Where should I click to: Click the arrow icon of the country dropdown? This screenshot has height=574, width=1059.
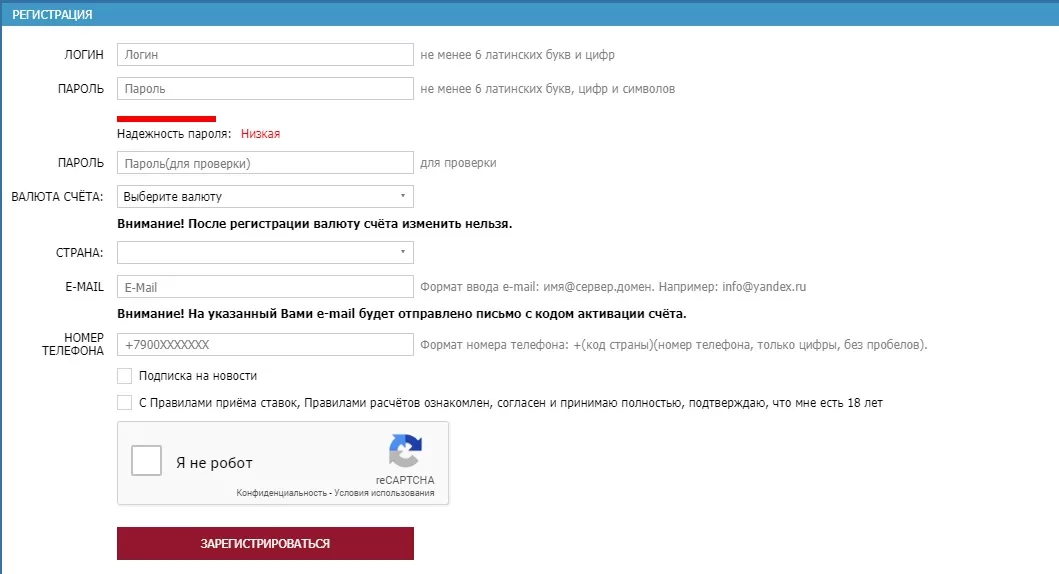tap(402, 252)
